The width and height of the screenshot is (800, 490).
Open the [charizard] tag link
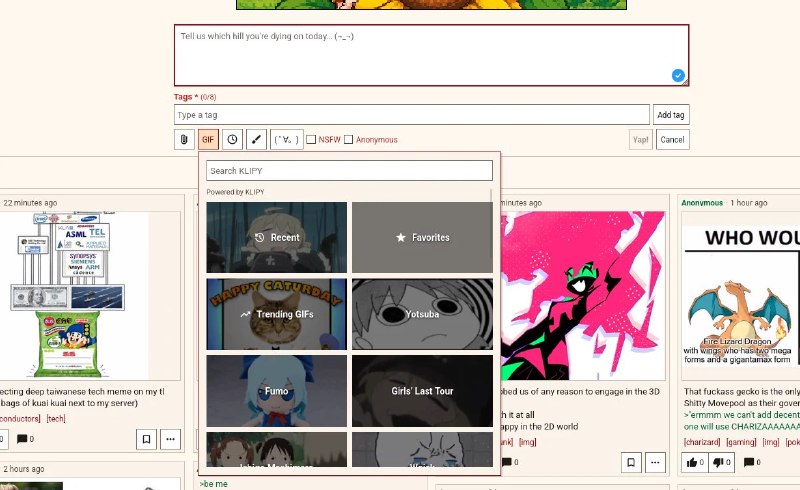[702, 442]
